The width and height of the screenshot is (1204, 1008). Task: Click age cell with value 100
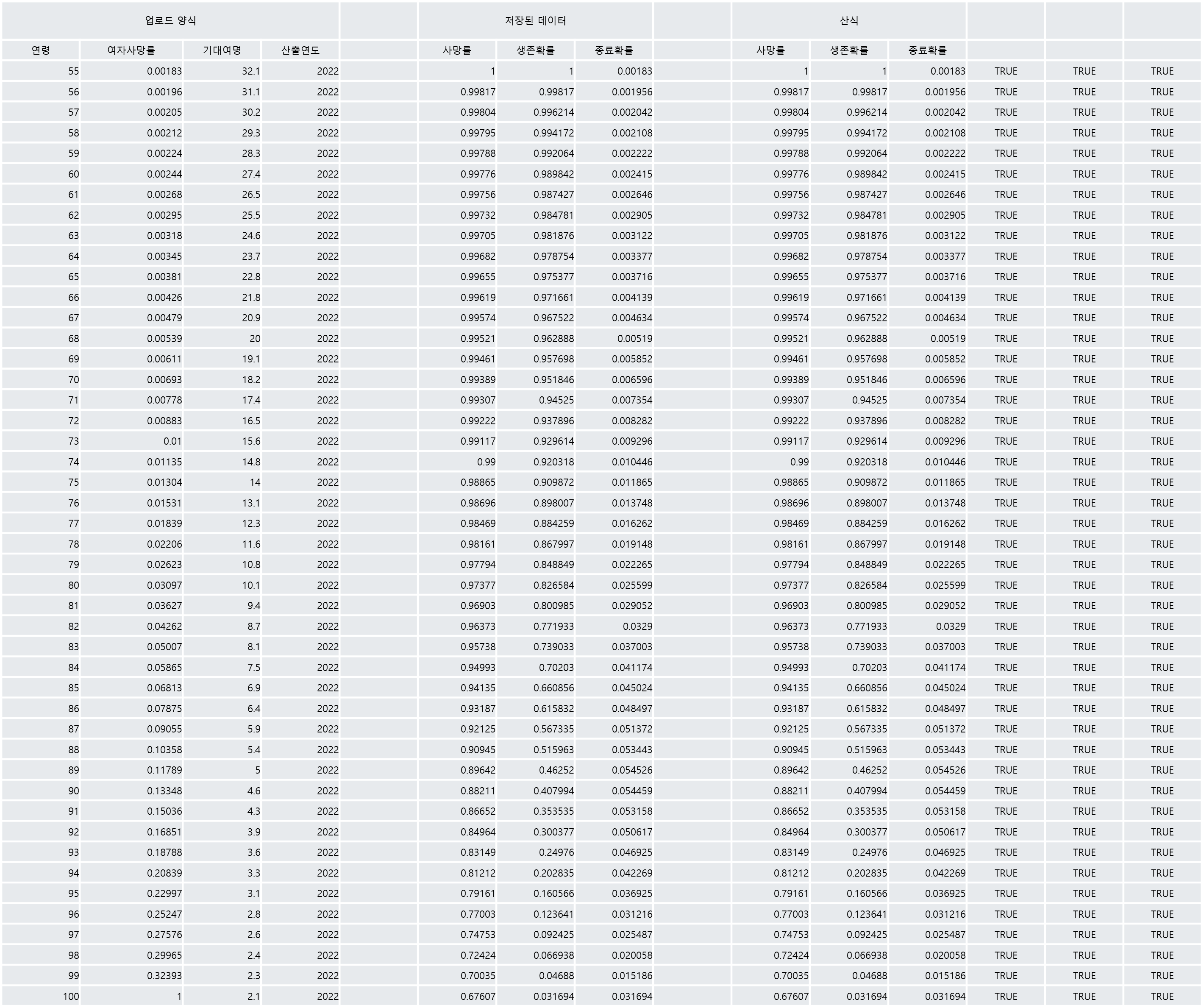pos(70,997)
